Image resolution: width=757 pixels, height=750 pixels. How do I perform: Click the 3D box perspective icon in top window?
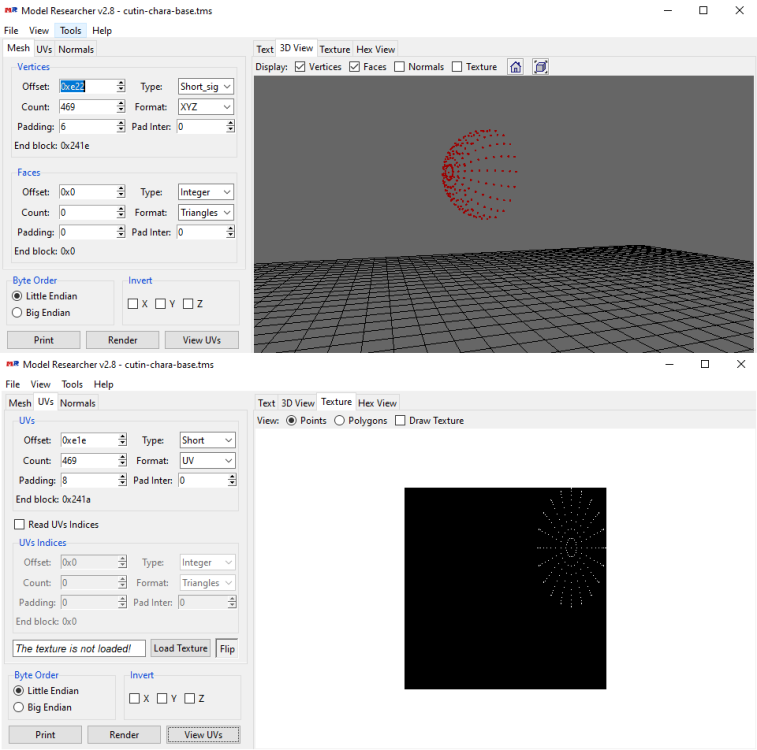[540, 67]
